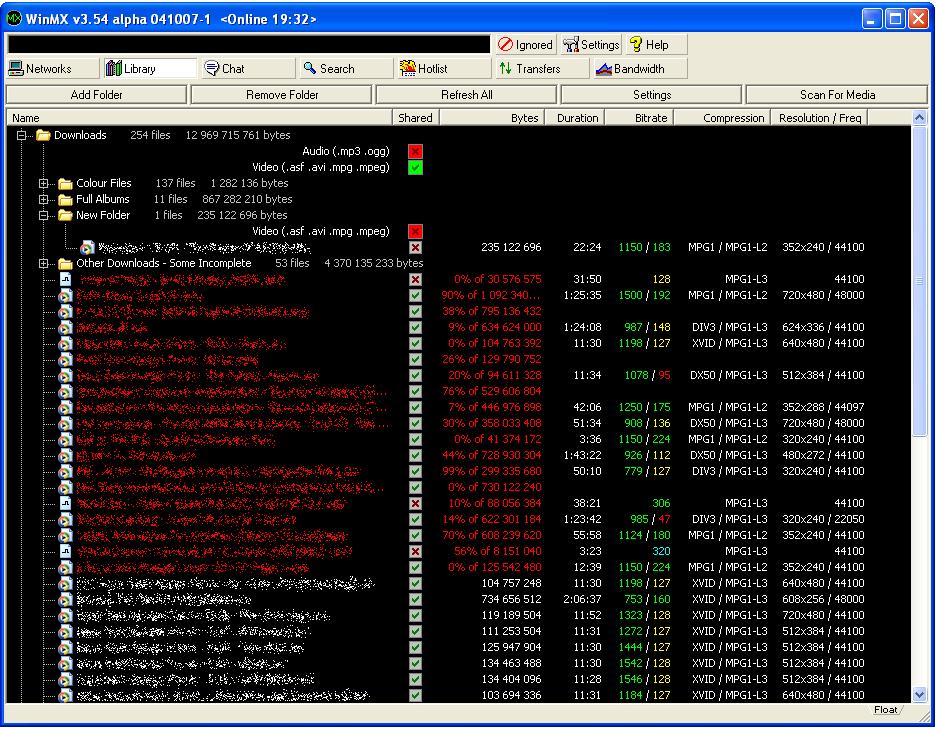Toggle shared box for 734 656 512 file
Viewport: 936px width, 729px height.
pyautogui.click(x=415, y=599)
